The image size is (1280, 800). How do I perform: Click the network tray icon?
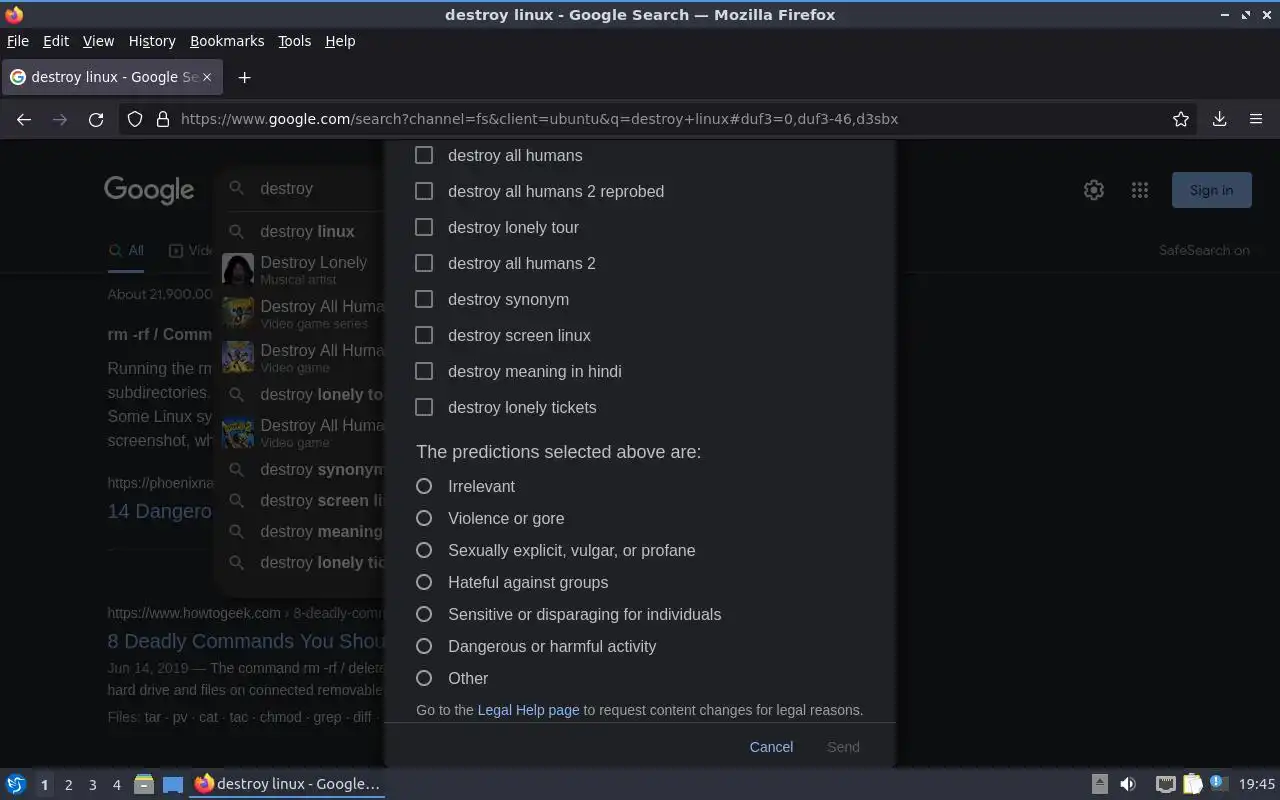click(1165, 784)
